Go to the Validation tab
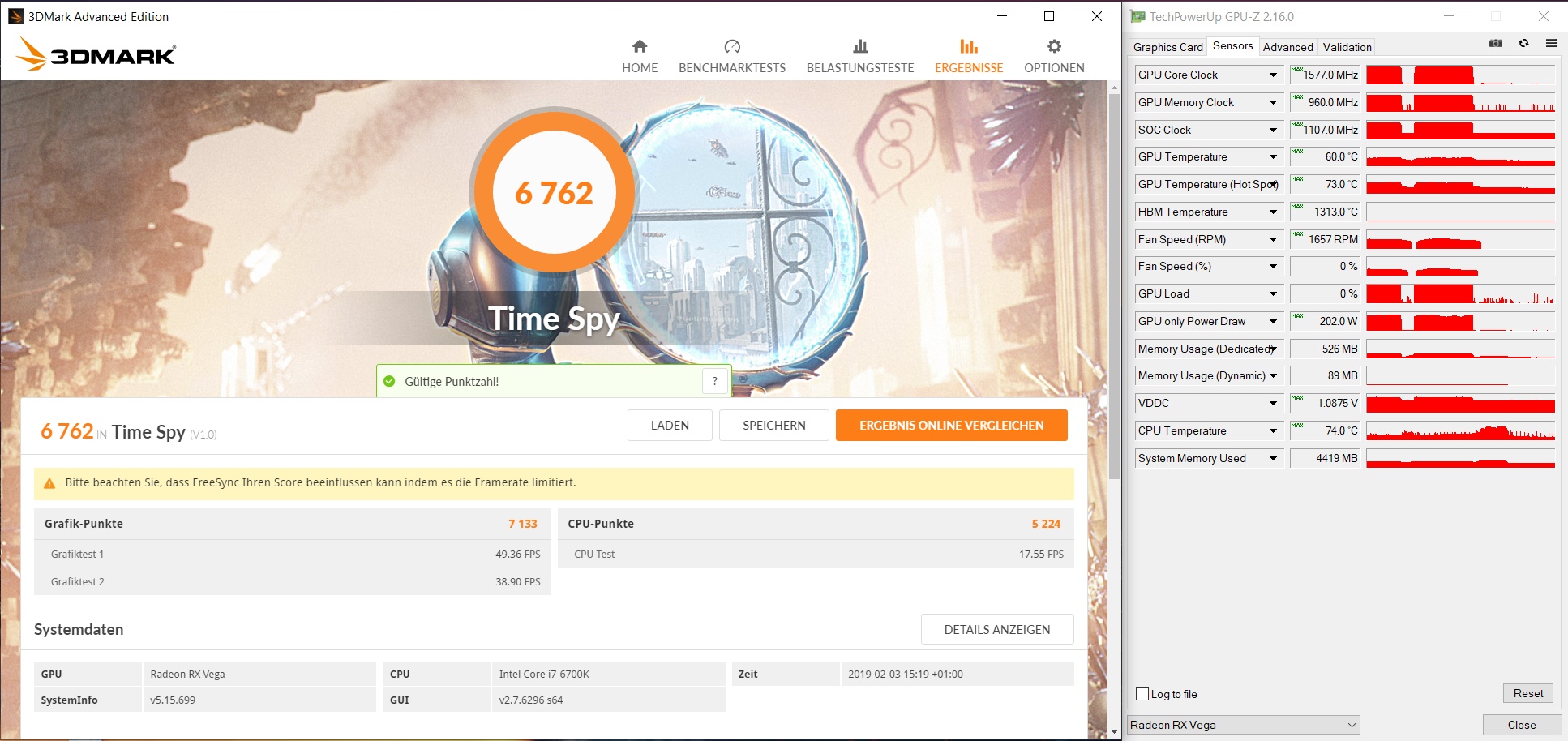Image resolution: width=1568 pixels, height=741 pixels. tap(1347, 47)
